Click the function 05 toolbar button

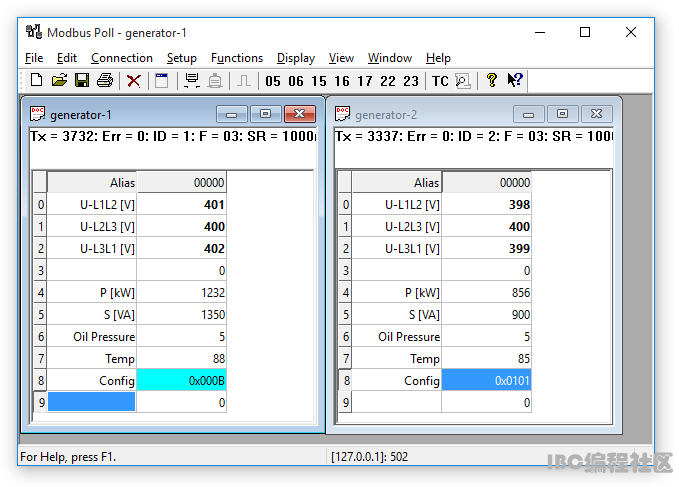tap(273, 82)
